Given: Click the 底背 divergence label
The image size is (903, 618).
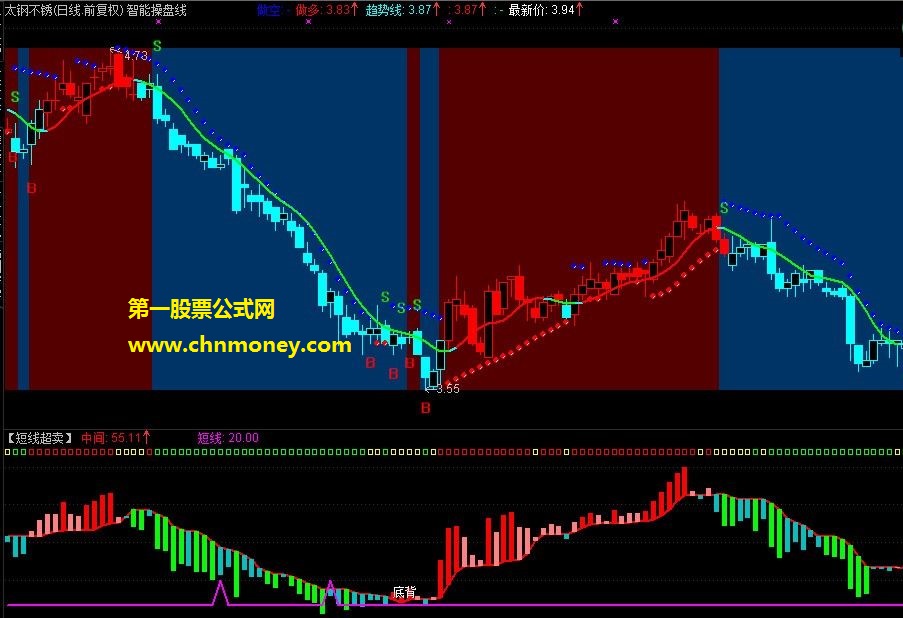Looking at the screenshot, I should coord(404,592).
